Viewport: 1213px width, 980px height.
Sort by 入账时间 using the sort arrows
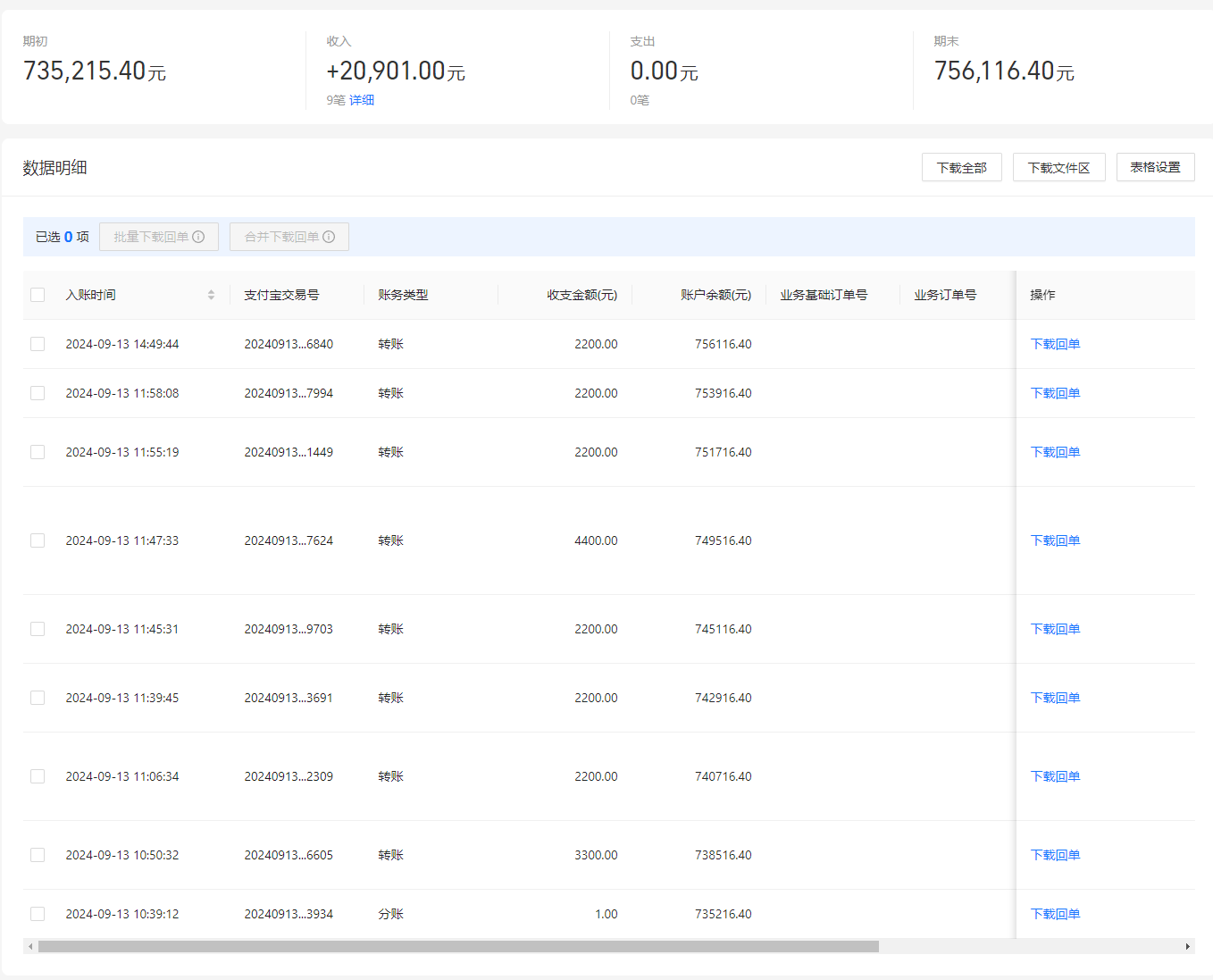point(211,295)
